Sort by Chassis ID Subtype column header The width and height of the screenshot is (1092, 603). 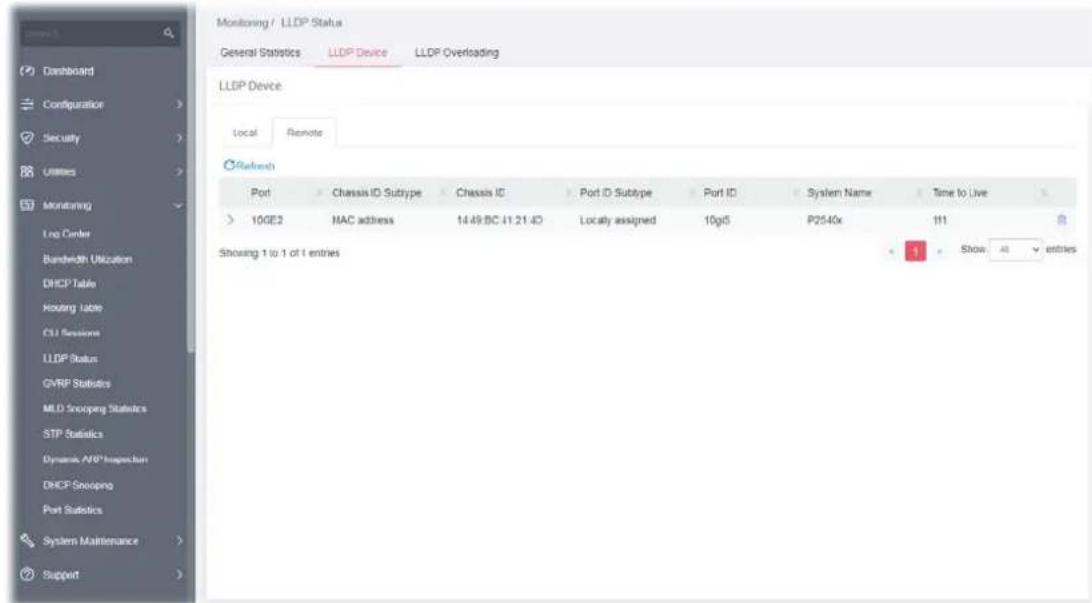coord(377,193)
